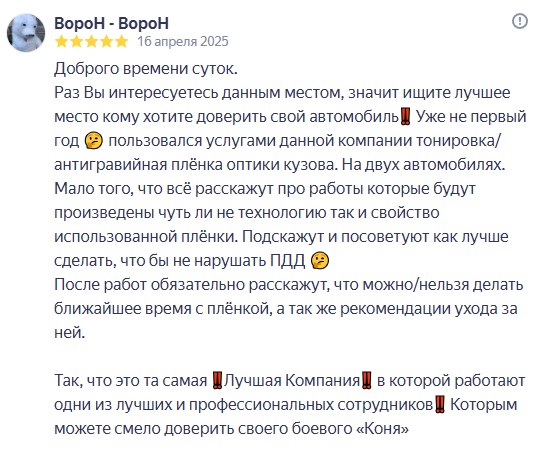Image resolution: width=535 pixels, height=450 pixels.
Task: Click the phrase Лучшая Компания
Action: (x=292, y=381)
